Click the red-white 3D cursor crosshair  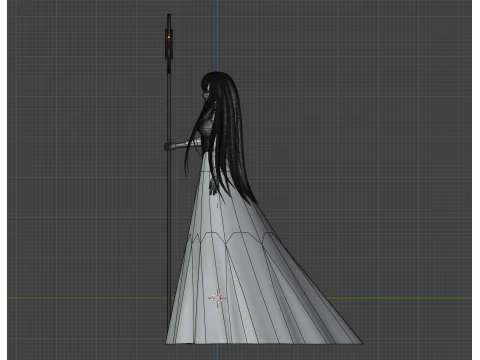[x=217, y=298]
